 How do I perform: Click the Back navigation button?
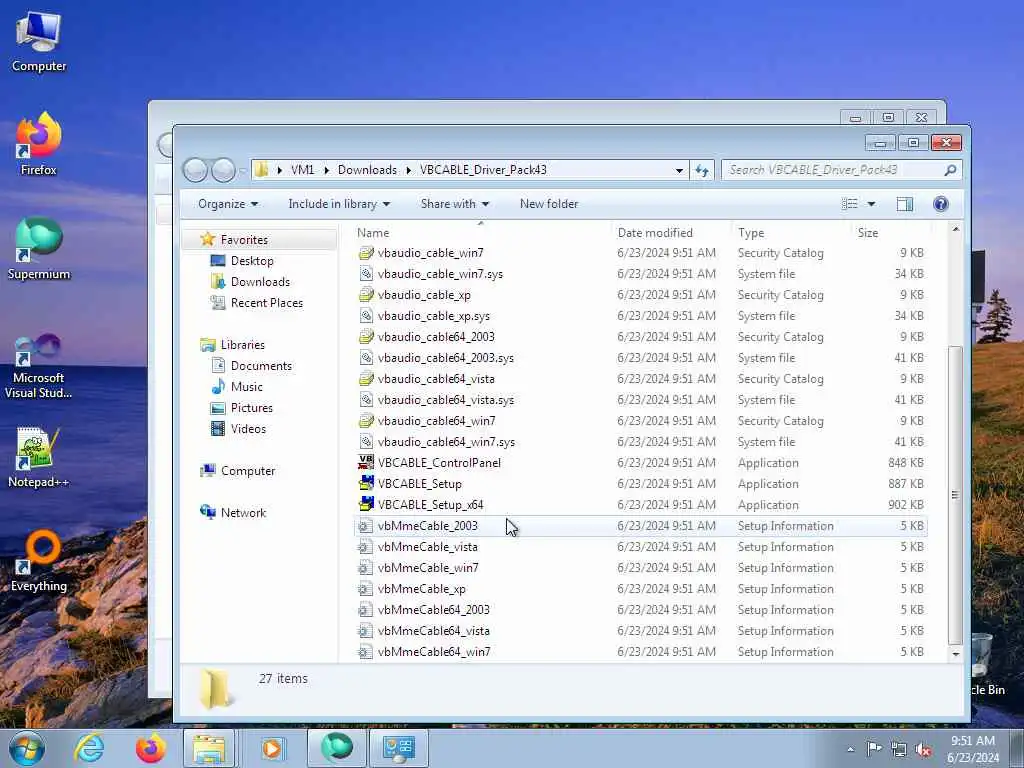pos(195,170)
